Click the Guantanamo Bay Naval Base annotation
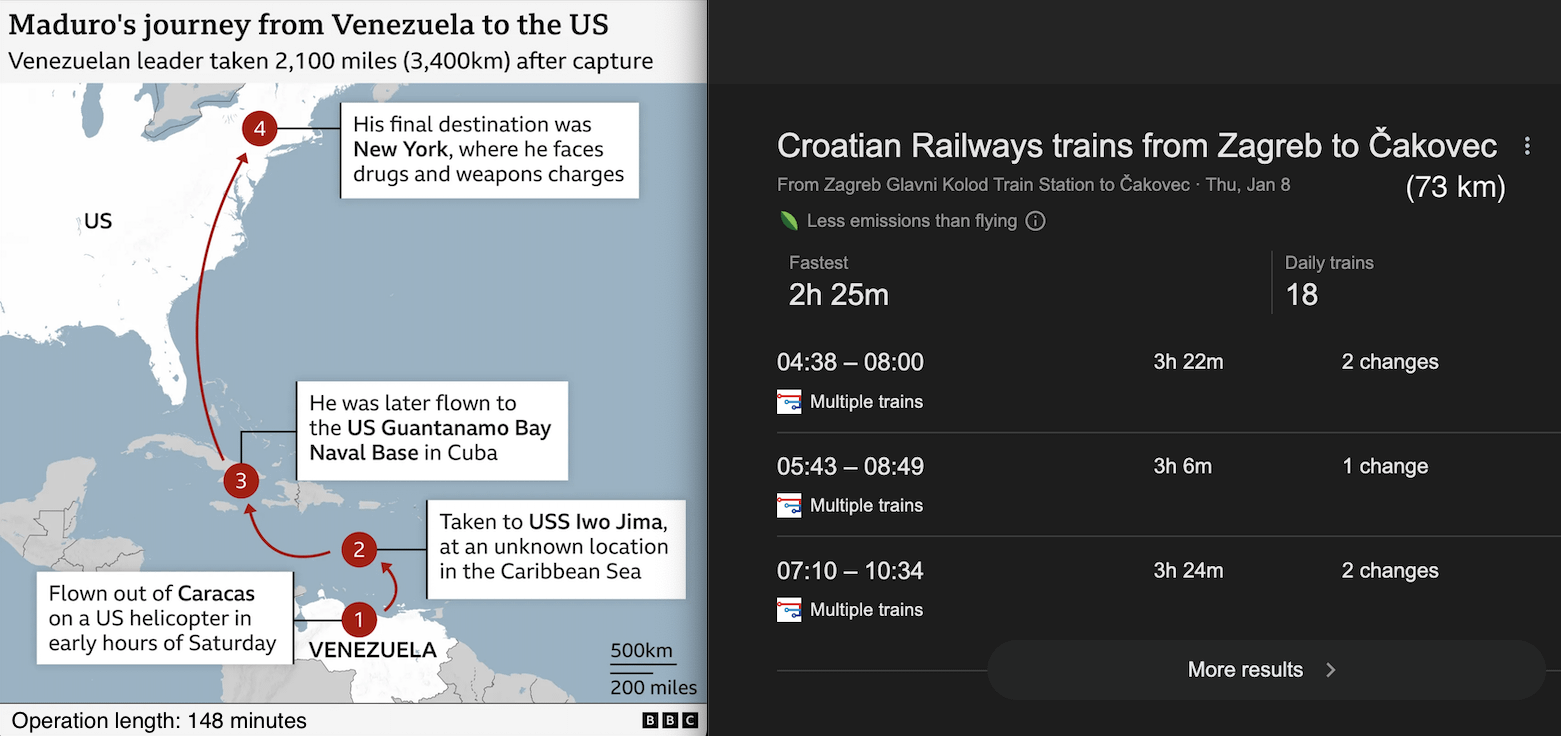 [x=431, y=428]
